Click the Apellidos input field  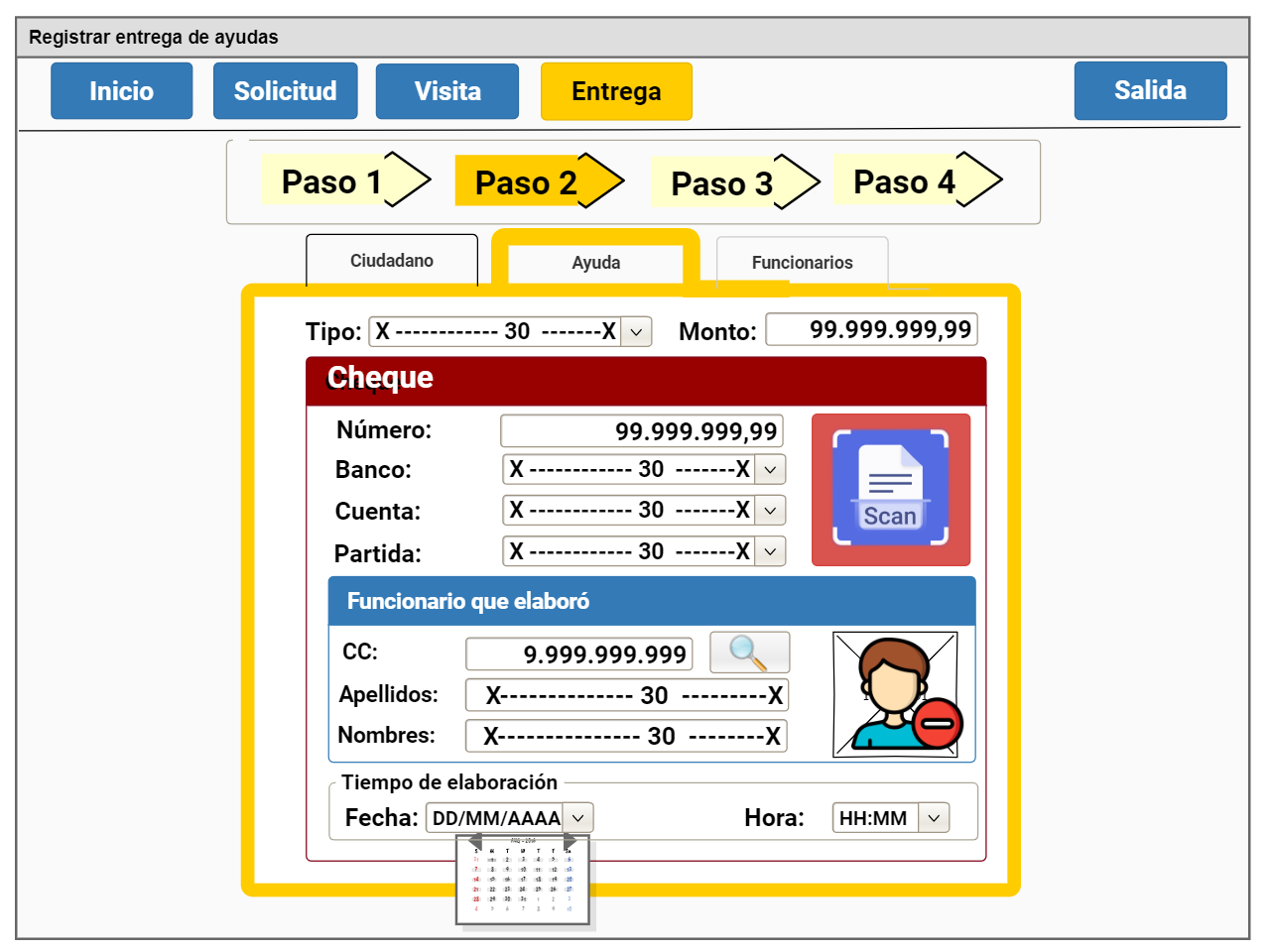pyautogui.click(x=627, y=695)
